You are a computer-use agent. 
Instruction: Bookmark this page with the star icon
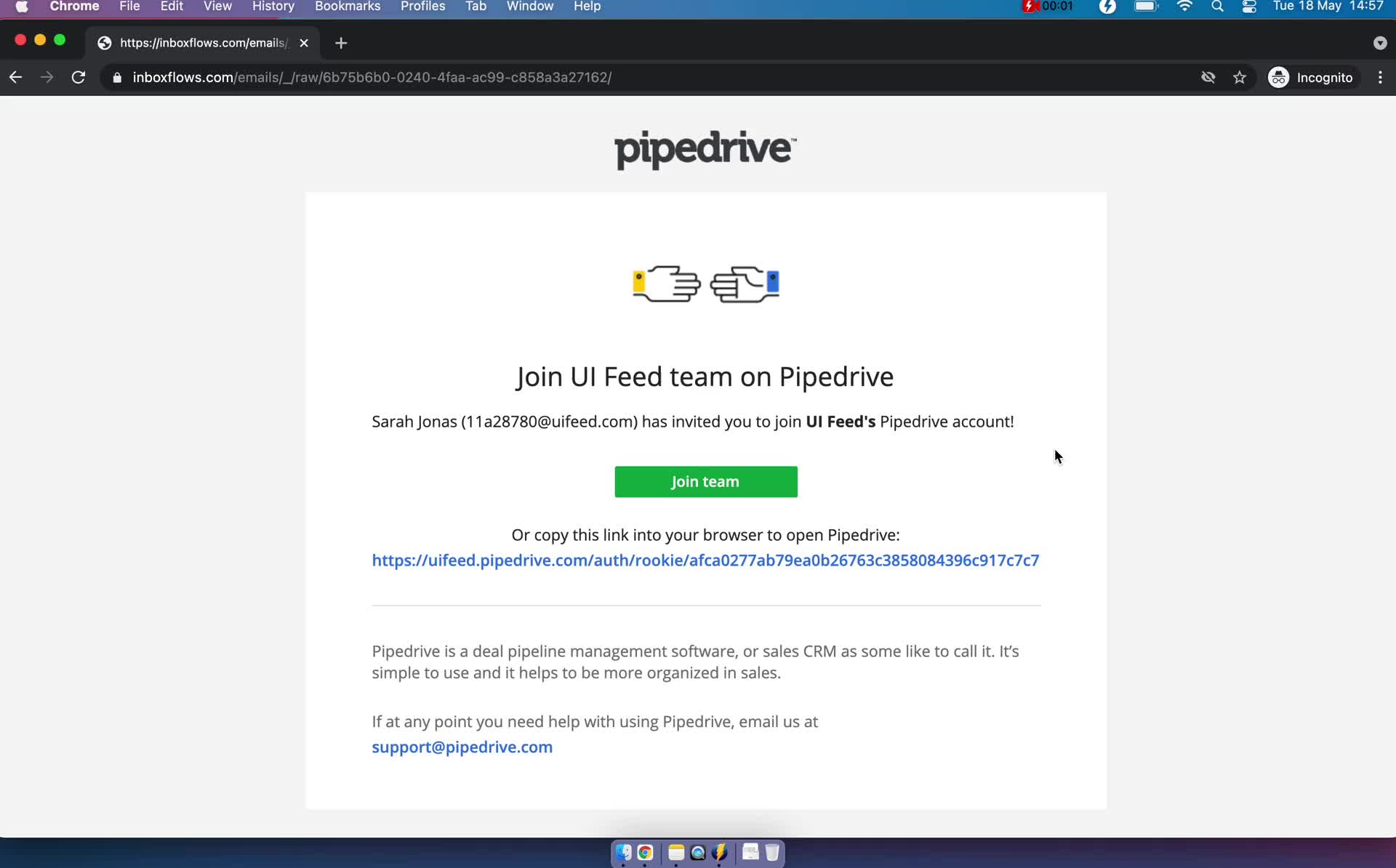coord(1240,77)
